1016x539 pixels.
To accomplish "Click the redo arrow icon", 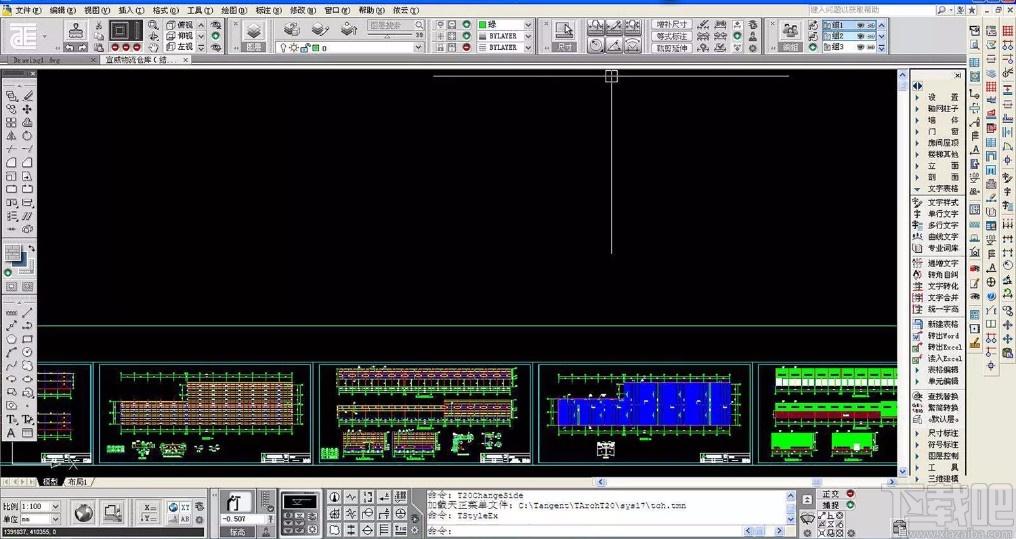I will (x=82, y=47).
